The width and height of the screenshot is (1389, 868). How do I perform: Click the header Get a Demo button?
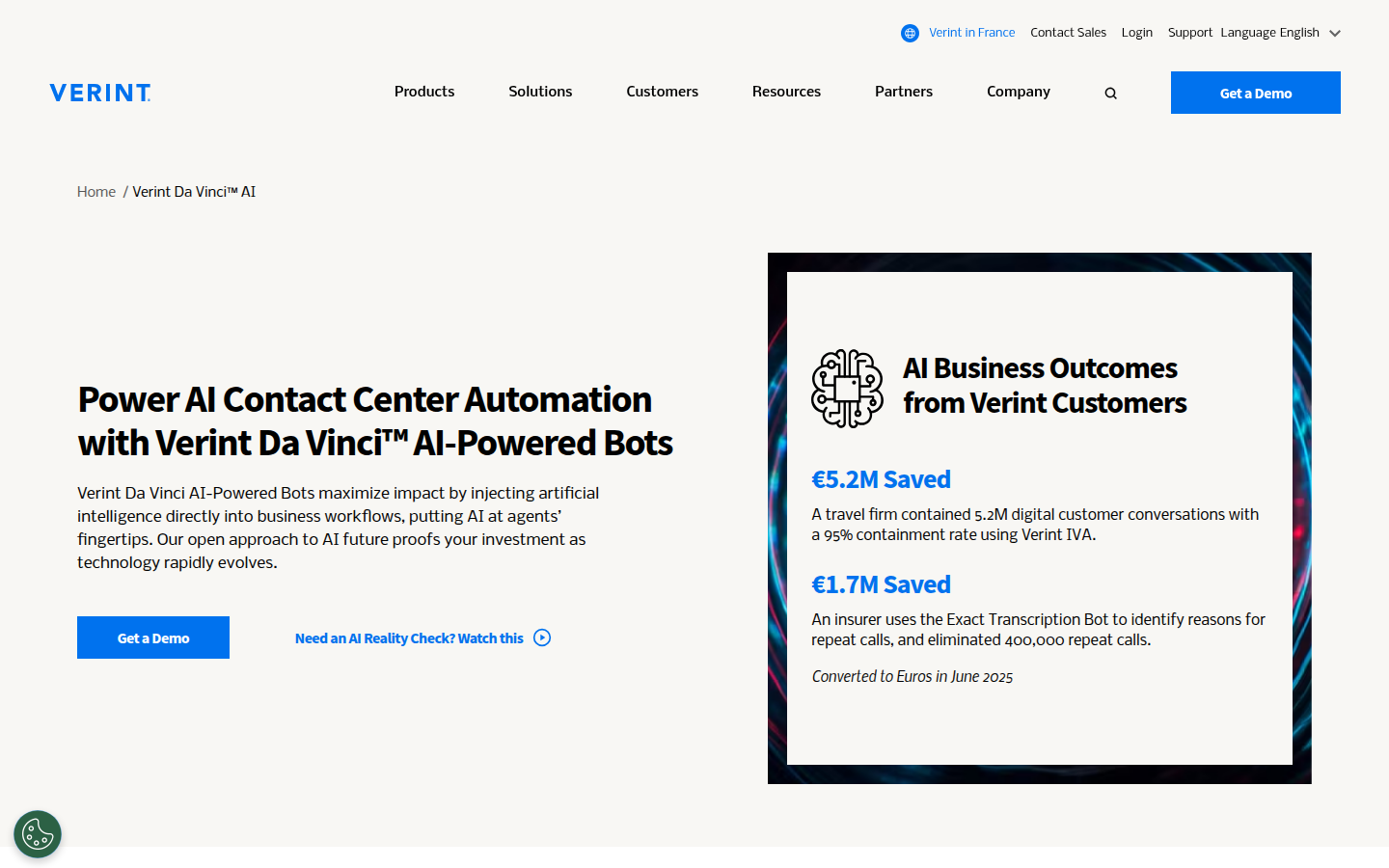[x=1255, y=93]
